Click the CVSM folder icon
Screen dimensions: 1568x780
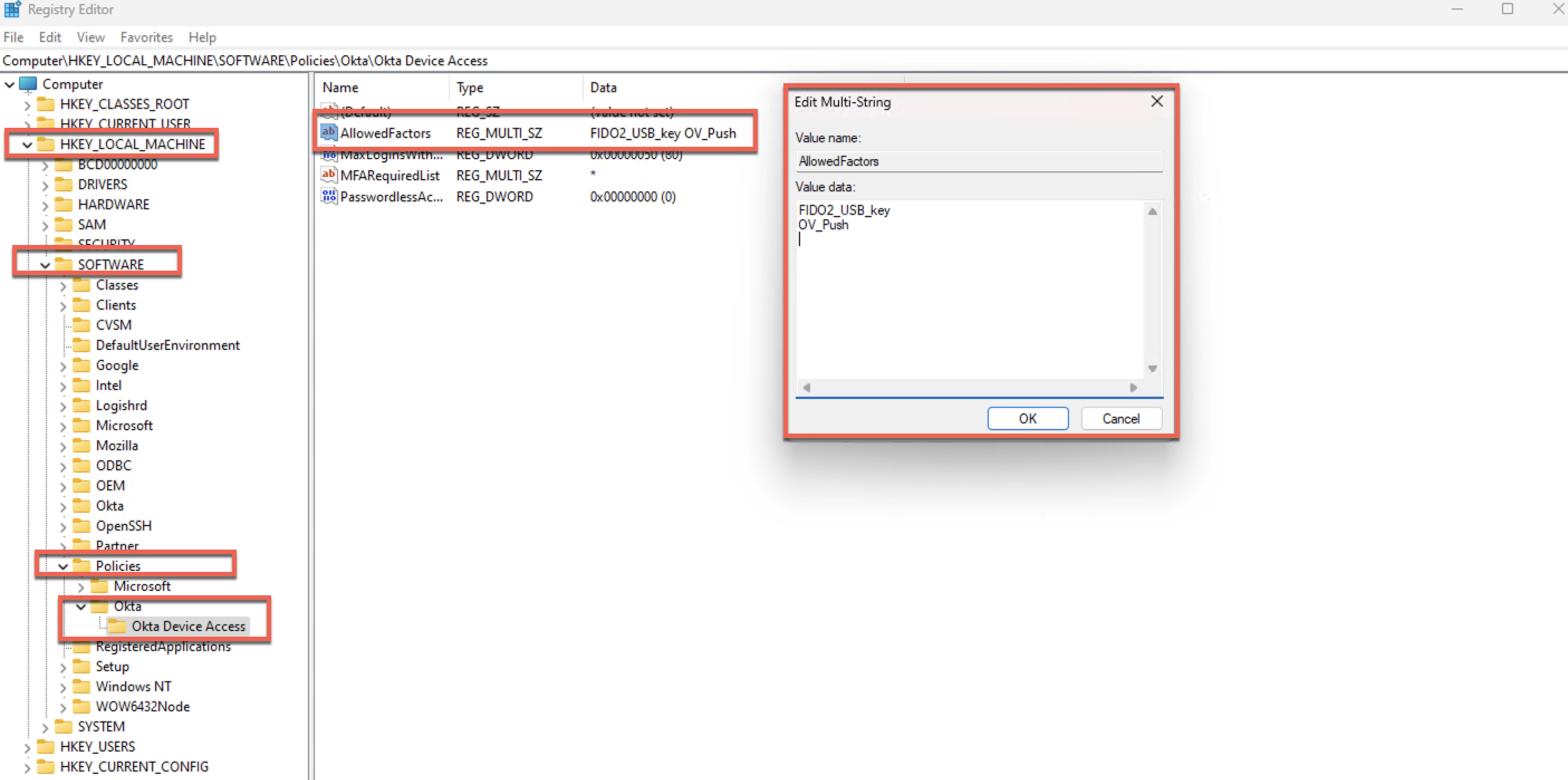tap(81, 325)
